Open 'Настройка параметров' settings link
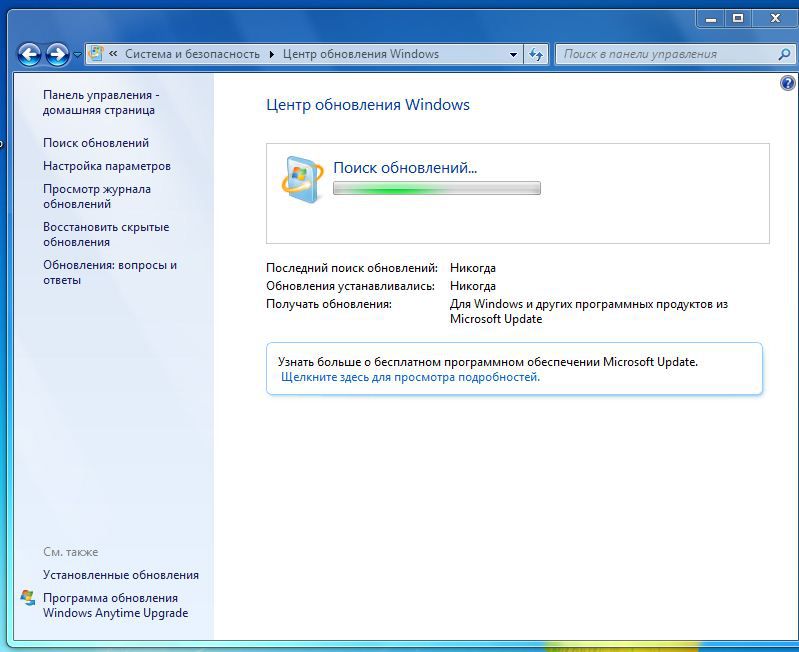 click(x=106, y=166)
